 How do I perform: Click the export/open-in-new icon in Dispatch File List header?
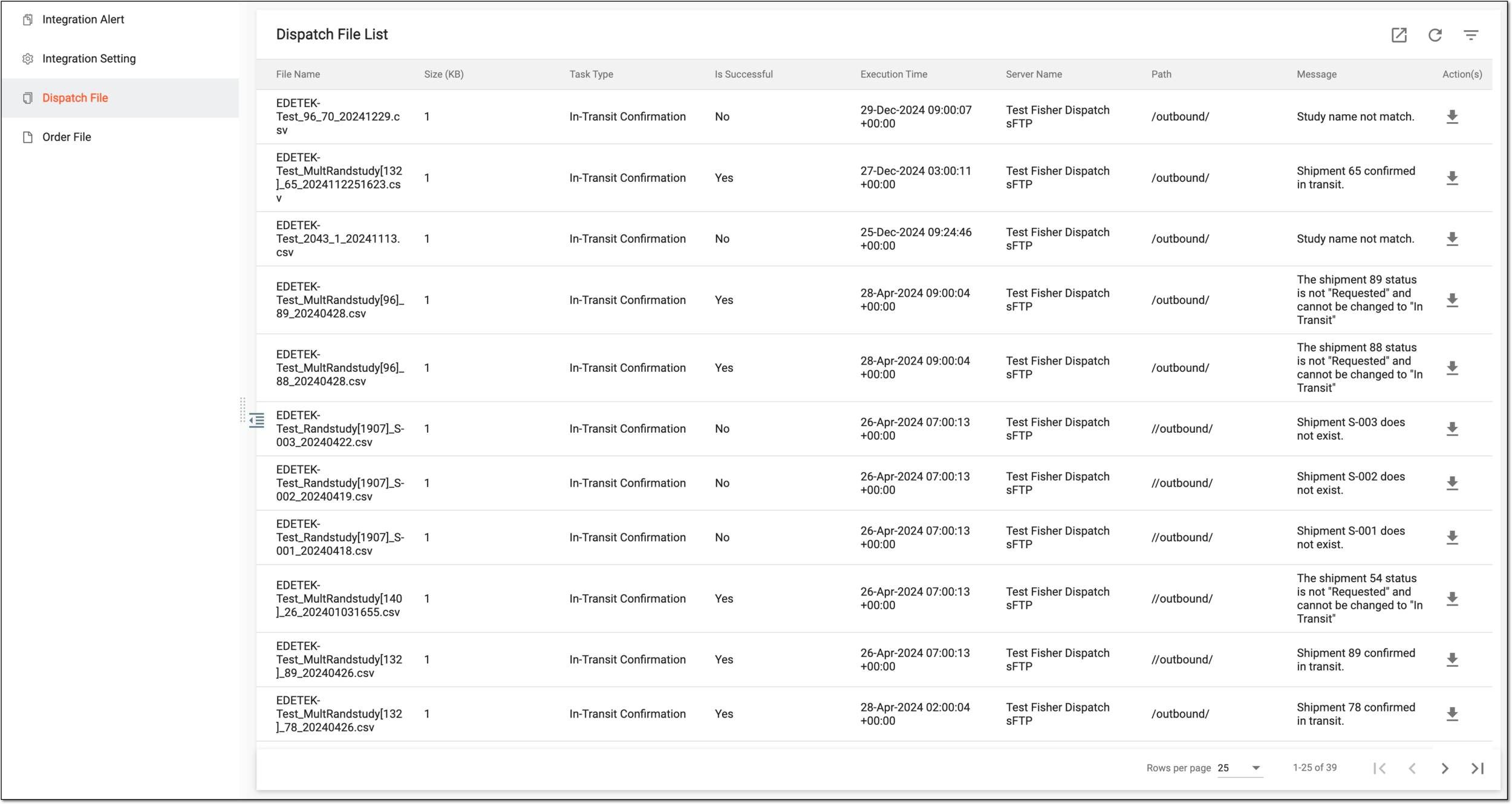click(x=1399, y=35)
